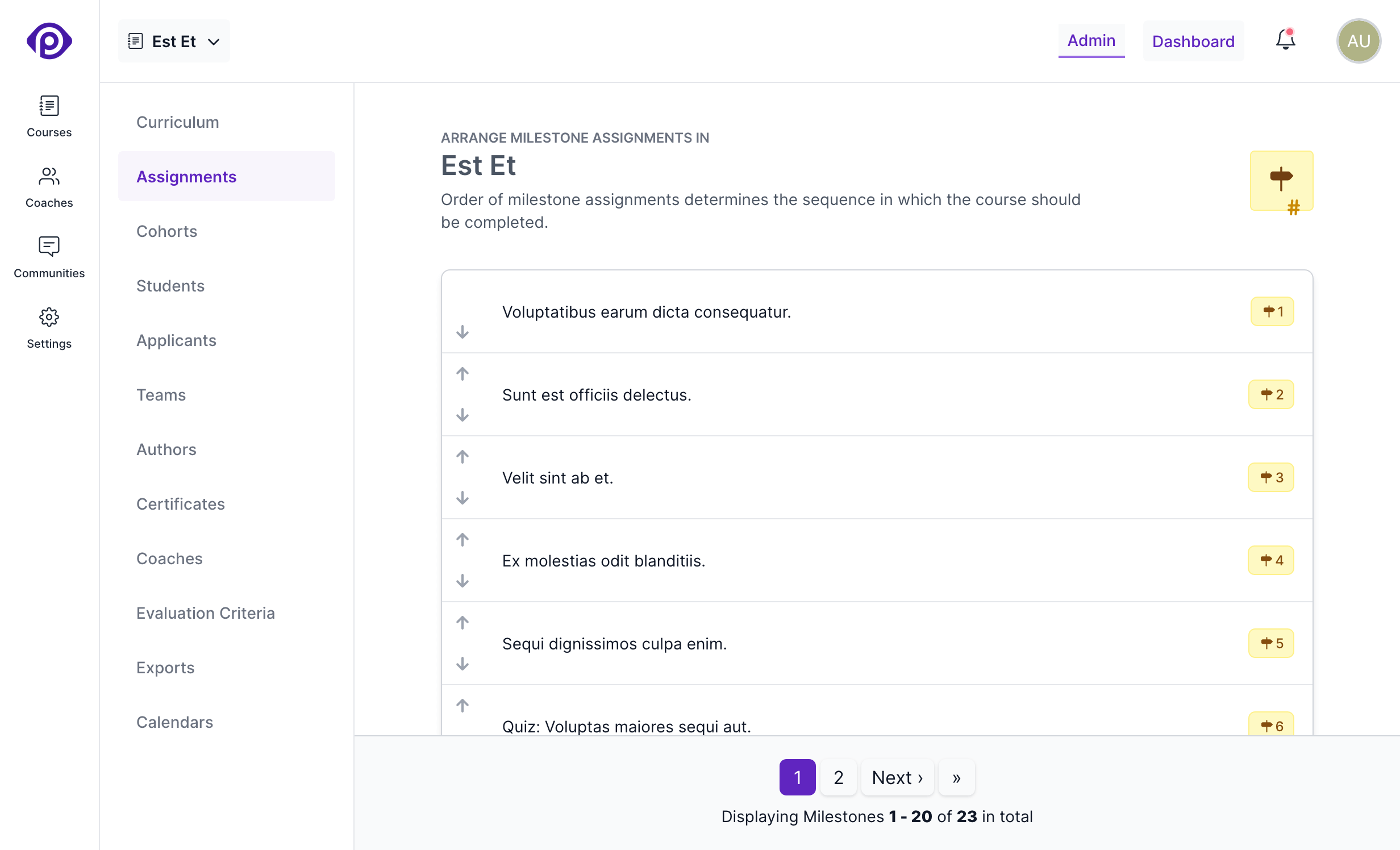
Task: Move 'Sequi dignissimos culpa enim' down one position
Action: pos(463,664)
